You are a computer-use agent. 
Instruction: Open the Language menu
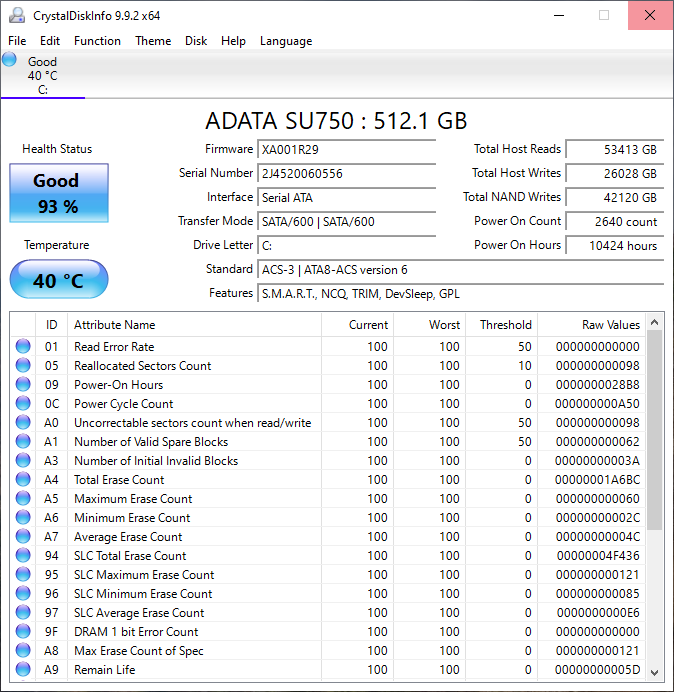pyautogui.click(x=286, y=41)
